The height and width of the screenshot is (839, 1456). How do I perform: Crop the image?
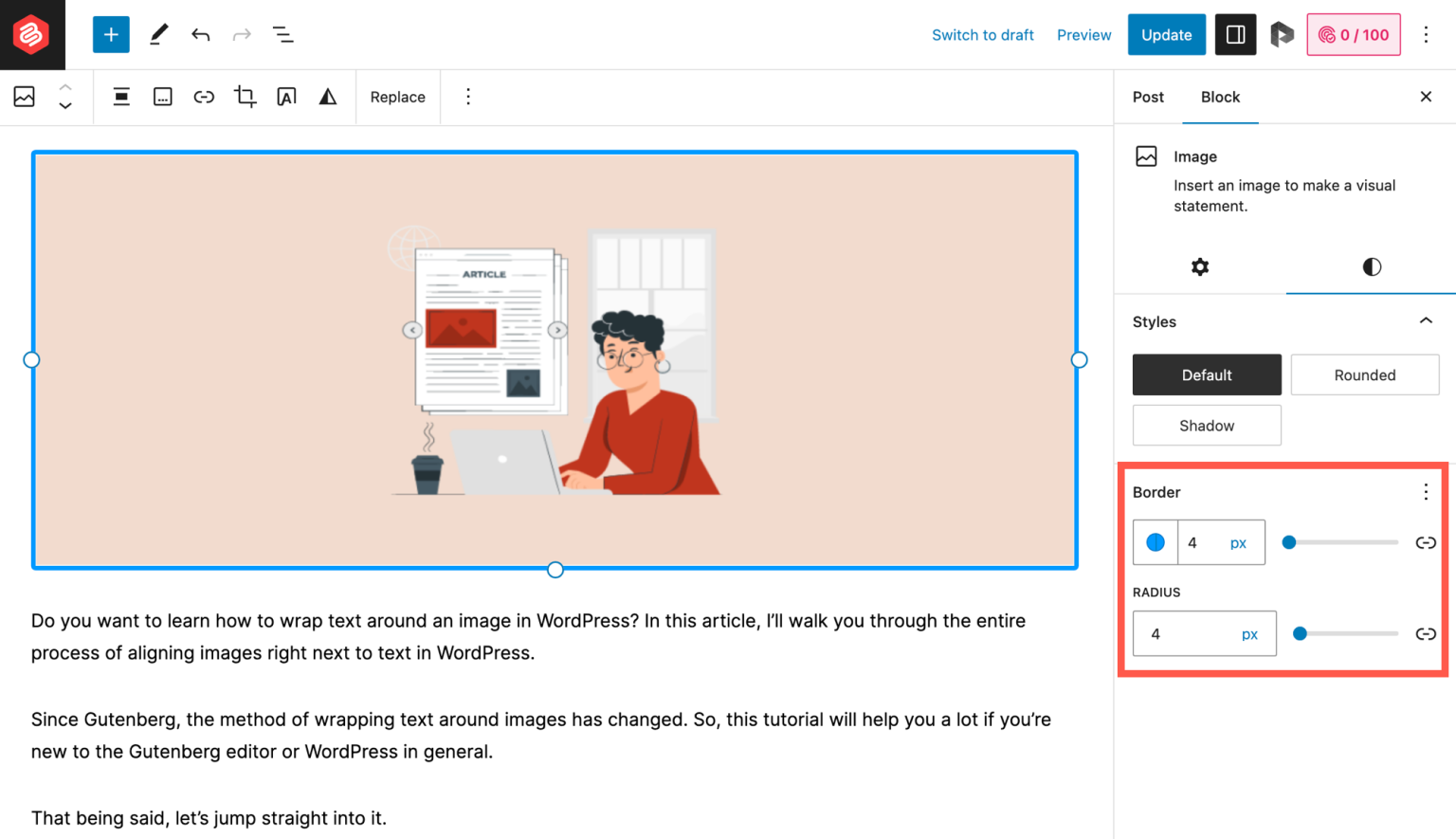[x=246, y=97]
